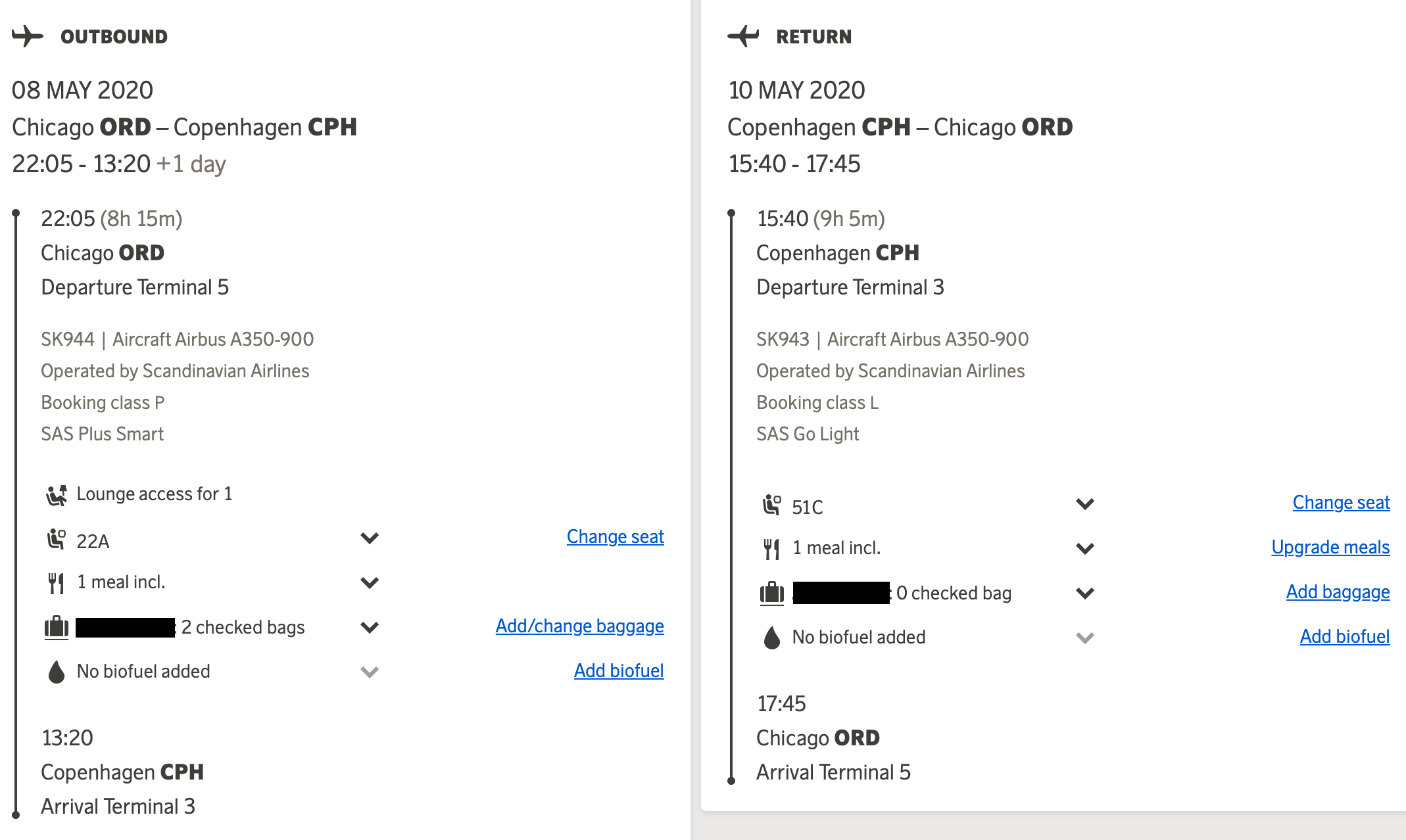
Task: Click Upgrade meals on return flight
Action: click(1330, 548)
